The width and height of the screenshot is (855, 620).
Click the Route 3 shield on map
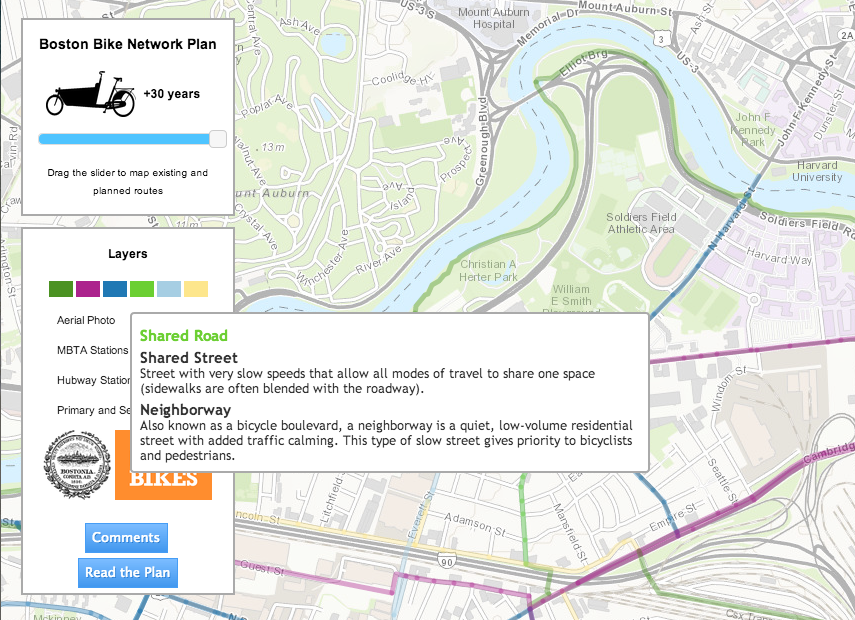[x=661, y=39]
